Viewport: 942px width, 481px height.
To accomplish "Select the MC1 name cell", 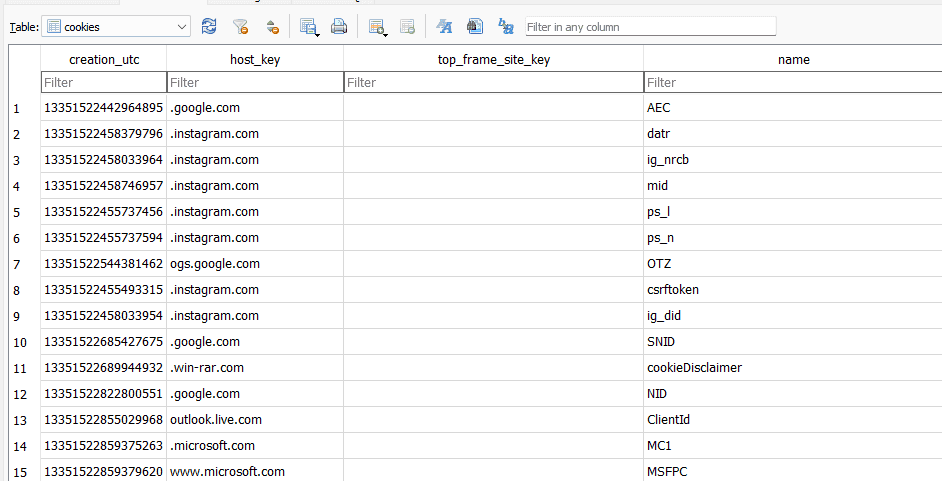I will 793,446.
